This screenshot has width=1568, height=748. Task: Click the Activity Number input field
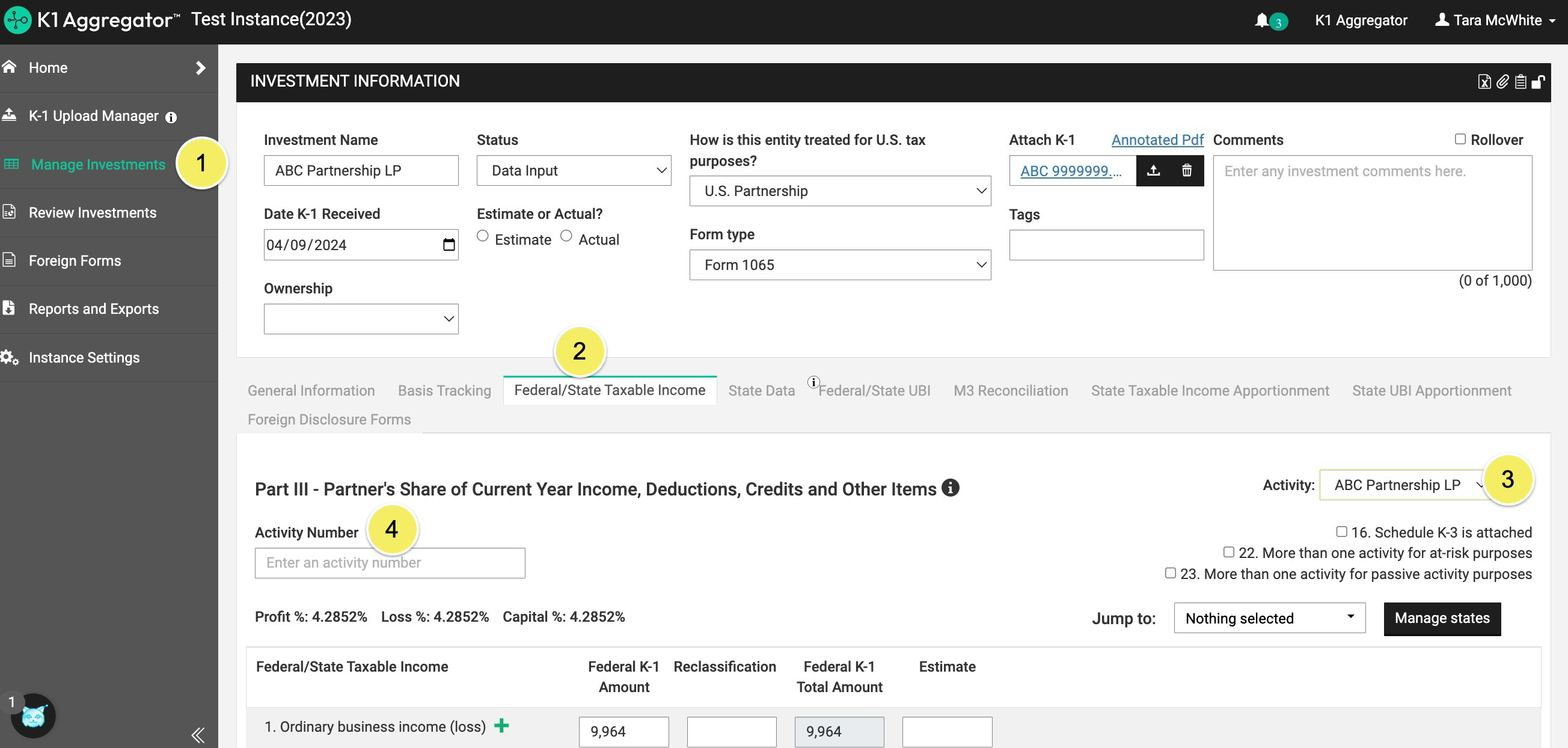pos(390,563)
